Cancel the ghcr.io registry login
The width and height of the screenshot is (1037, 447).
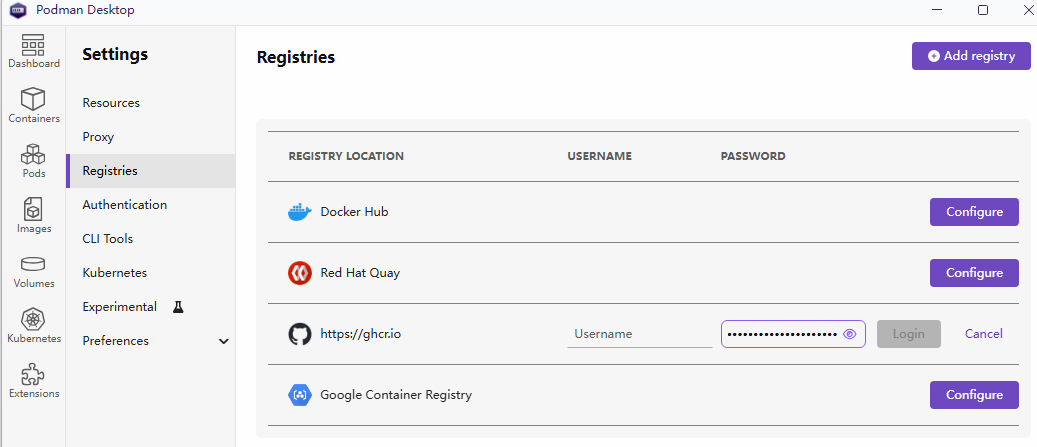[x=983, y=334]
